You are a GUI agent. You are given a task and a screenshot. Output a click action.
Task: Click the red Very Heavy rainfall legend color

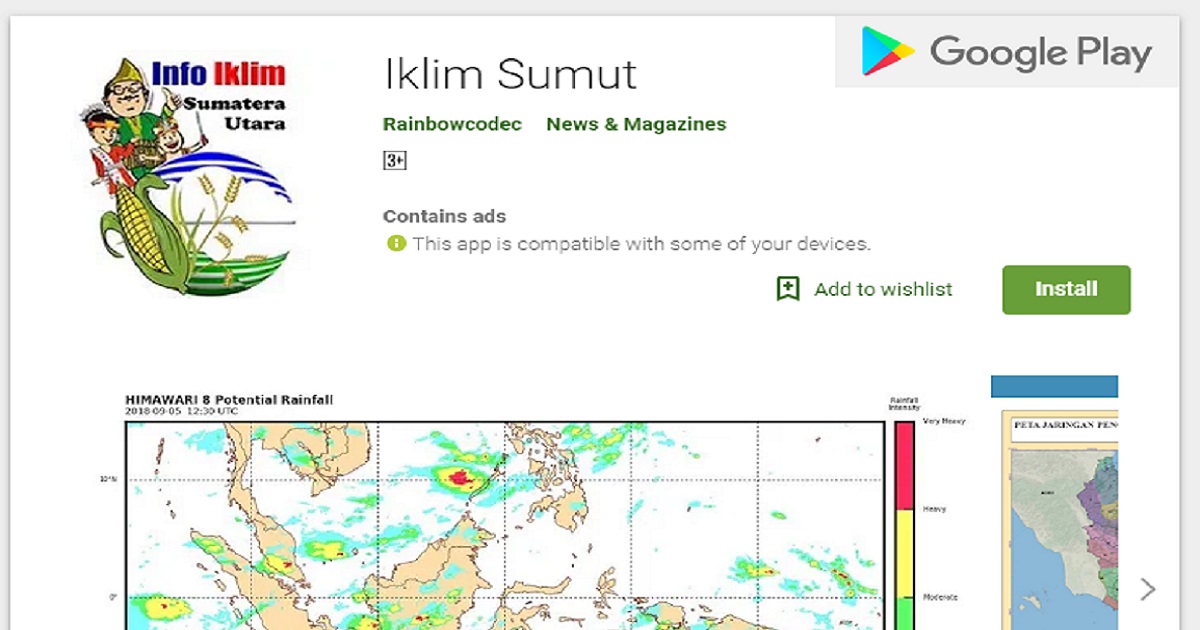(904, 466)
